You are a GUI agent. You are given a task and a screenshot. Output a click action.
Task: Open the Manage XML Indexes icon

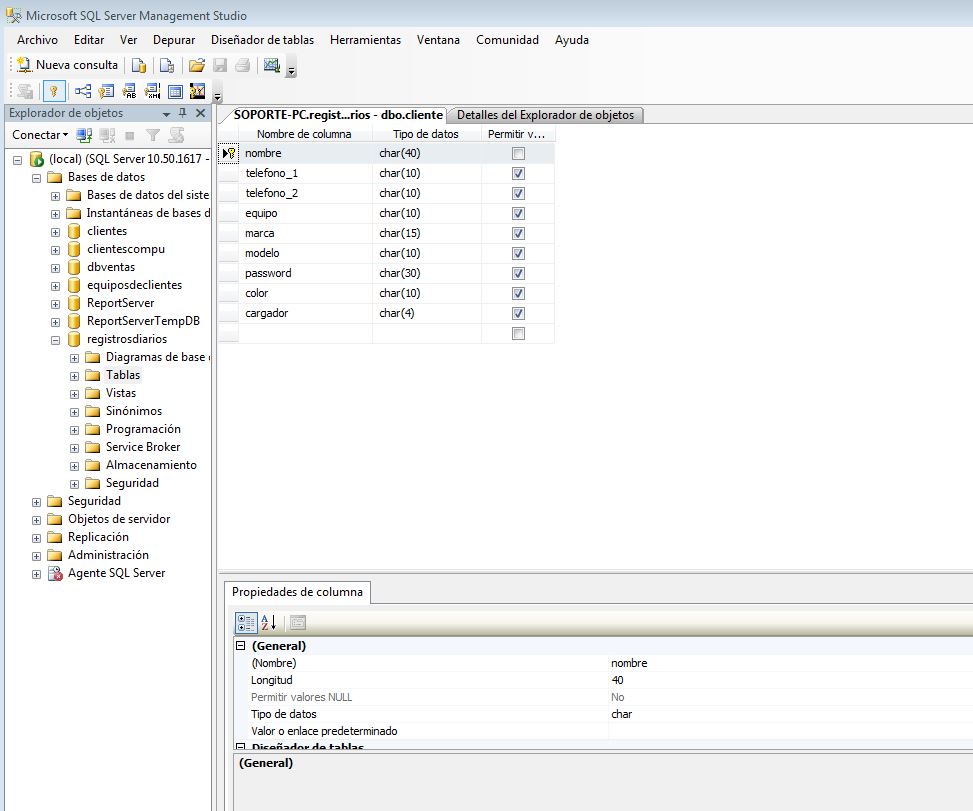pyautogui.click(x=152, y=91)
